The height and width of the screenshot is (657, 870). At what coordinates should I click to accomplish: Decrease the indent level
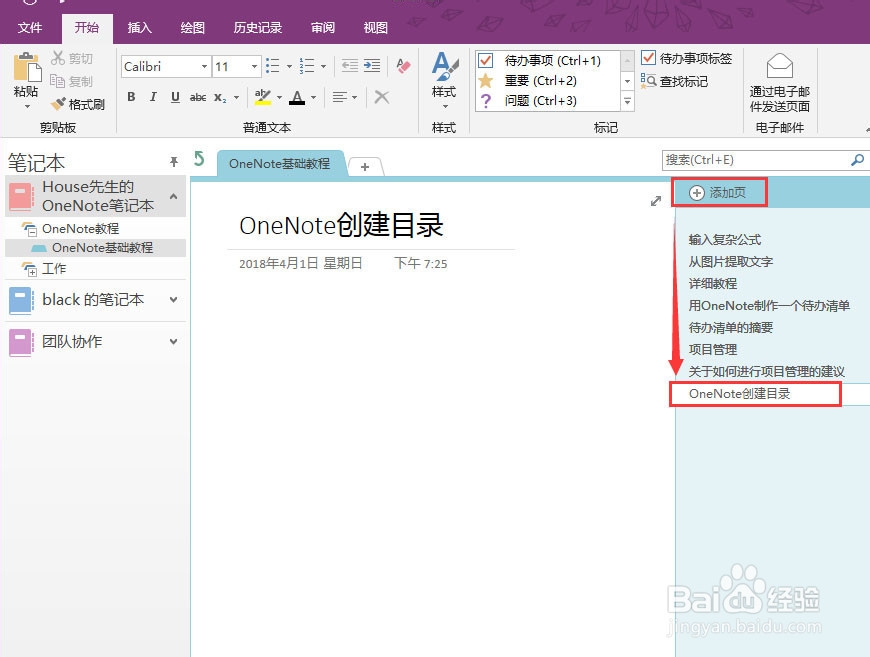point(350,66)
